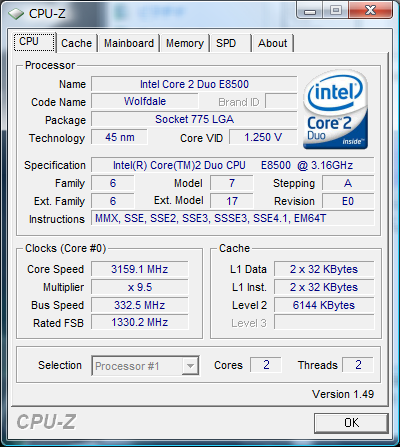
Task: Click the empty Brand ID field
Action: [281, 101]
